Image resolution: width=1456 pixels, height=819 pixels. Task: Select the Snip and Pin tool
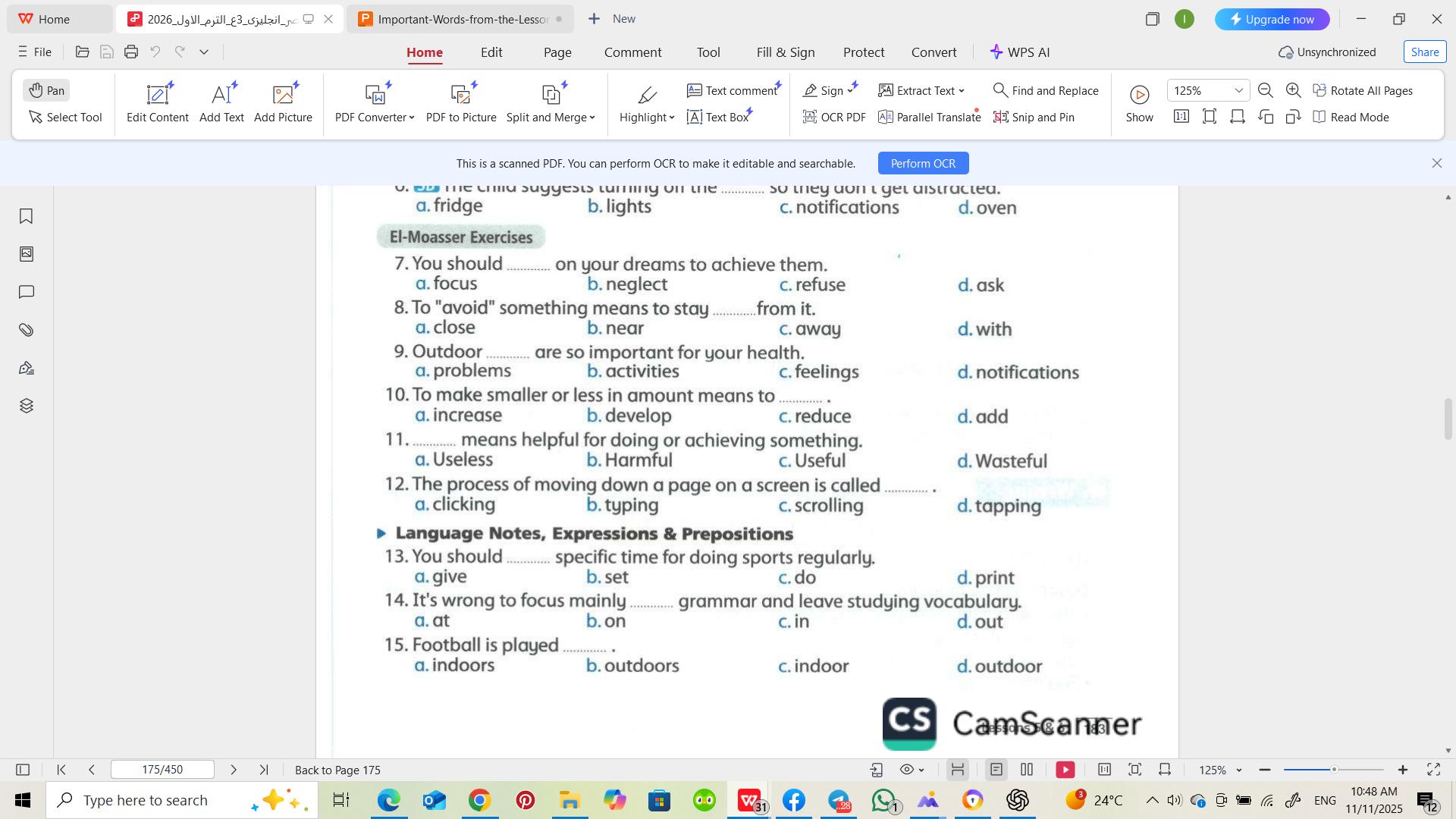tap(1034, 118)
